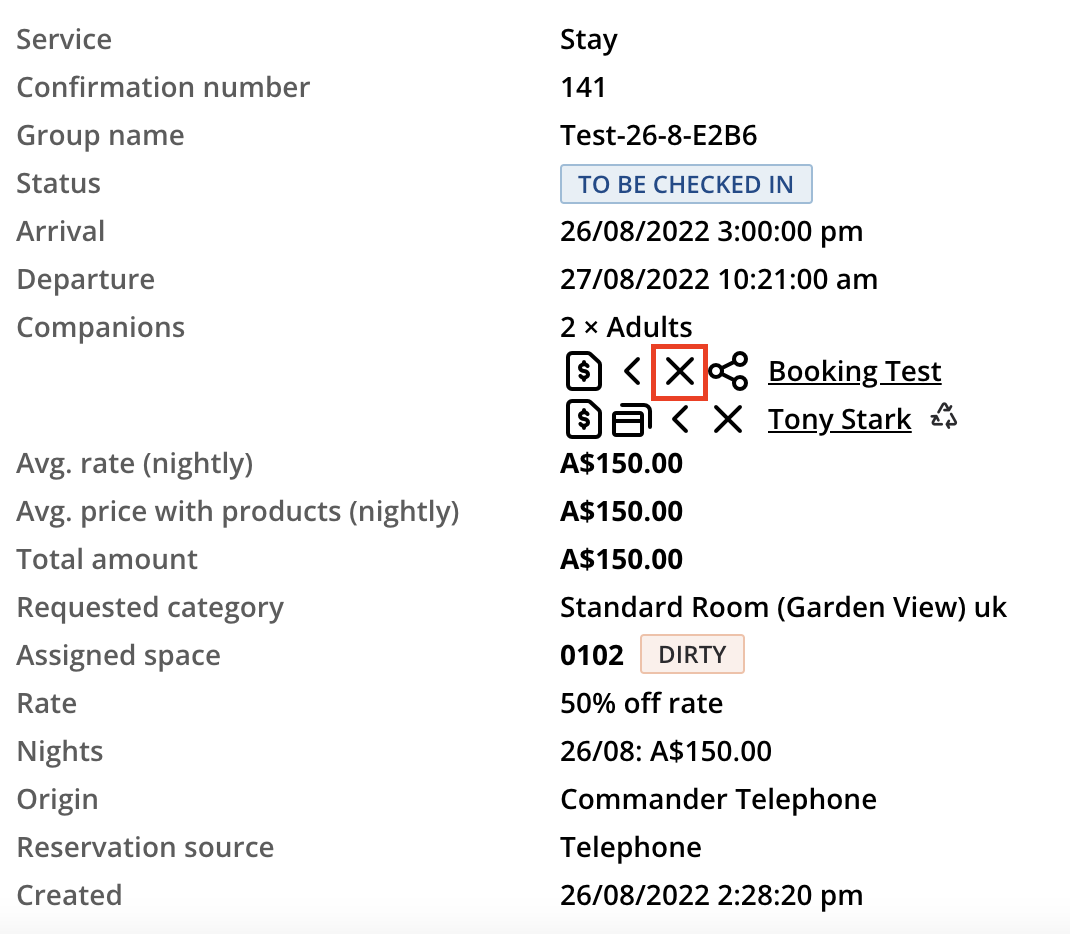Screen dimensions: 1070x934
Task: Open the Booking Test profile link
Action: pyautogui.click(x=854, y=371)
